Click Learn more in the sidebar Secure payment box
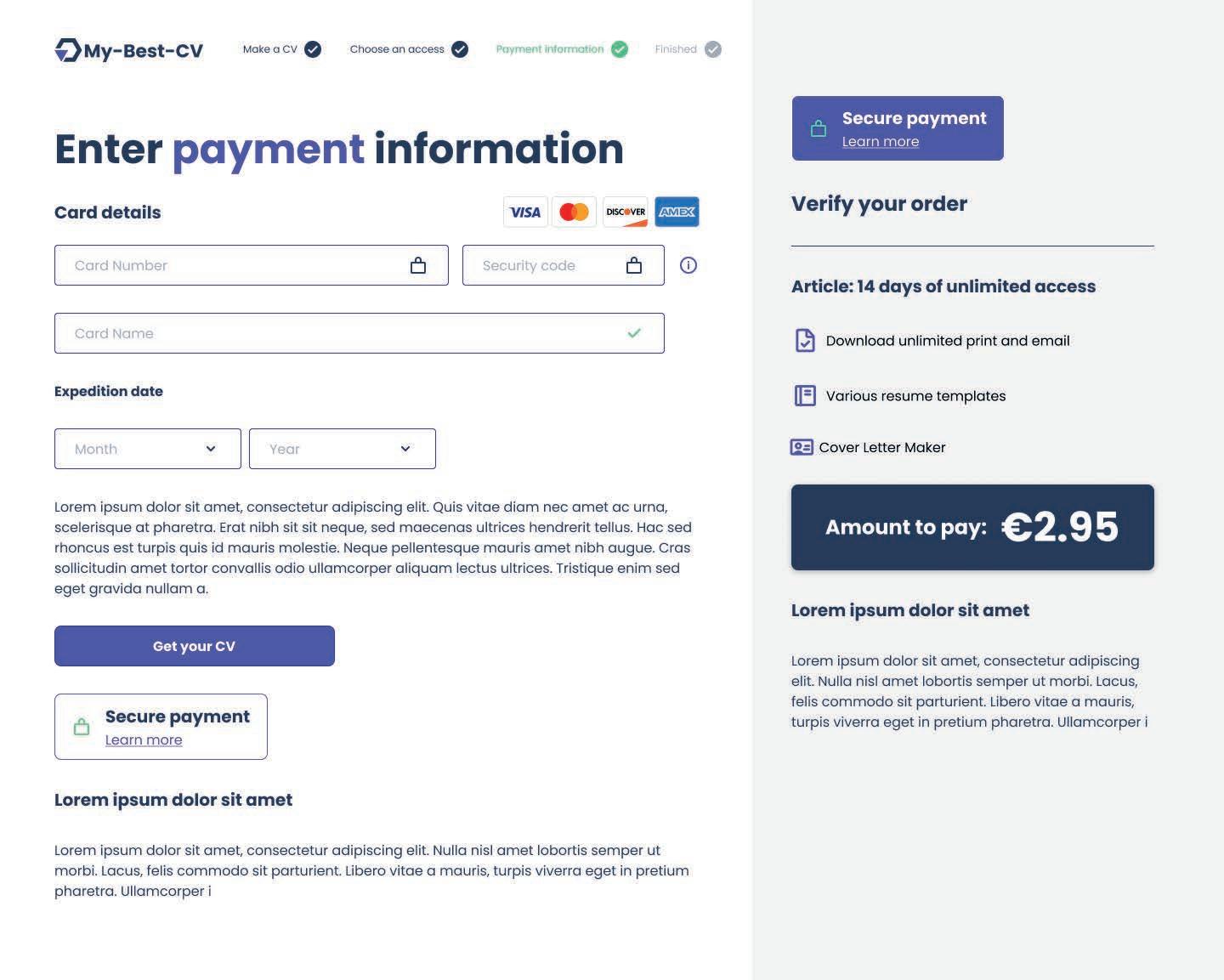The image size is (1224, 980). (x=881, y=142)
